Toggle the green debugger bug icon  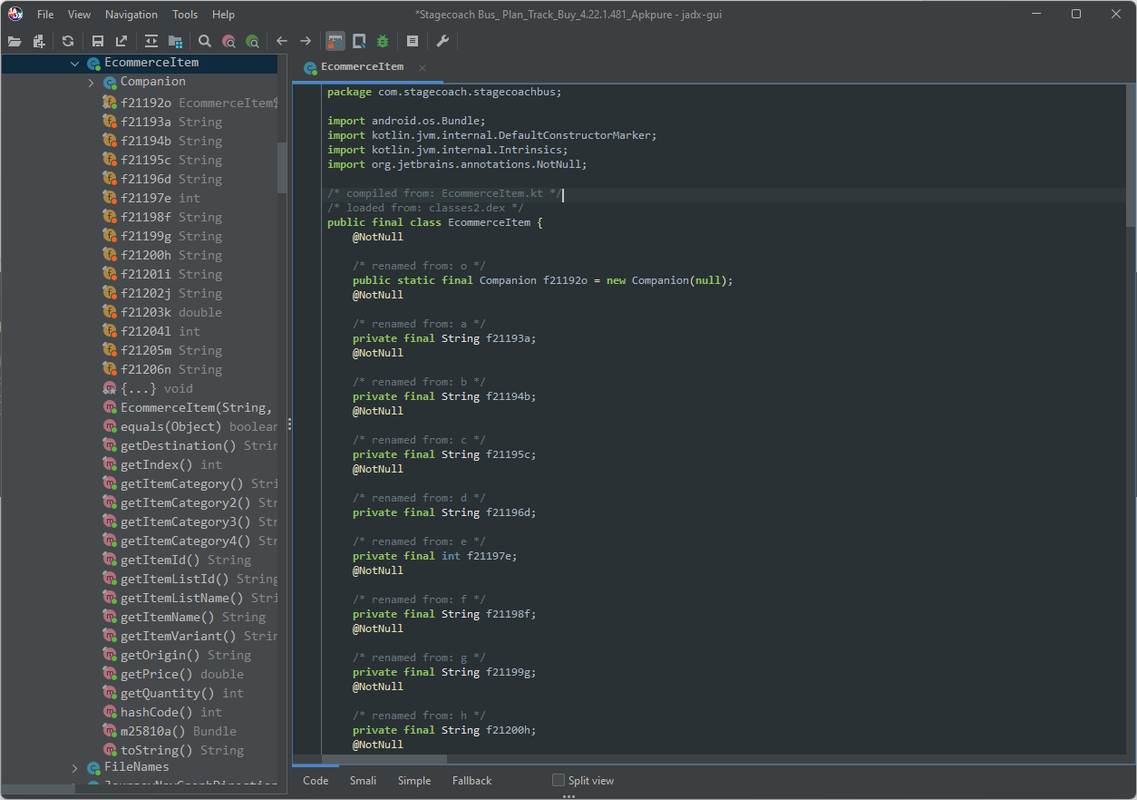pos(382,40)
